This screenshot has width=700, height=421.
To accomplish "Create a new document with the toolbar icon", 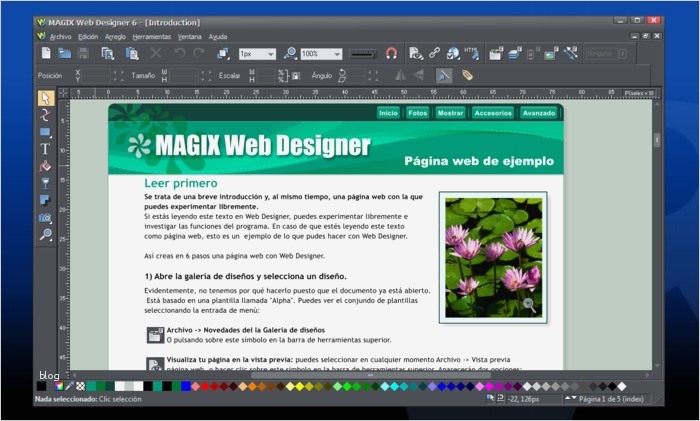I will 46,53.
